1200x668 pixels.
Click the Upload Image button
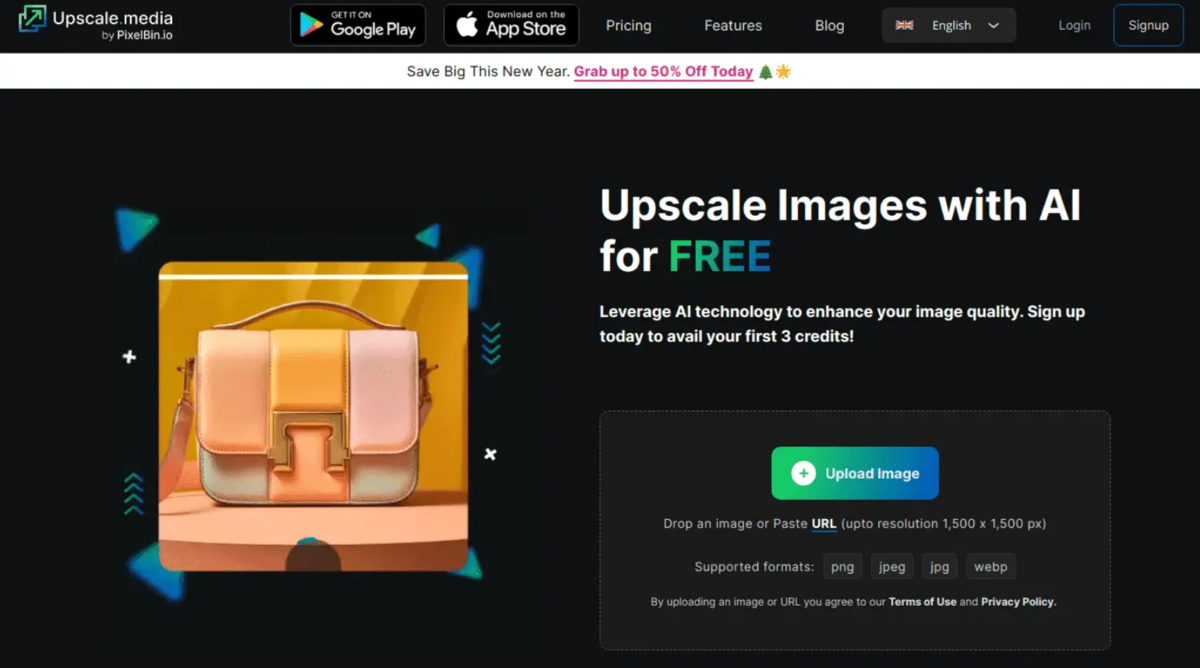coord(855,473)
